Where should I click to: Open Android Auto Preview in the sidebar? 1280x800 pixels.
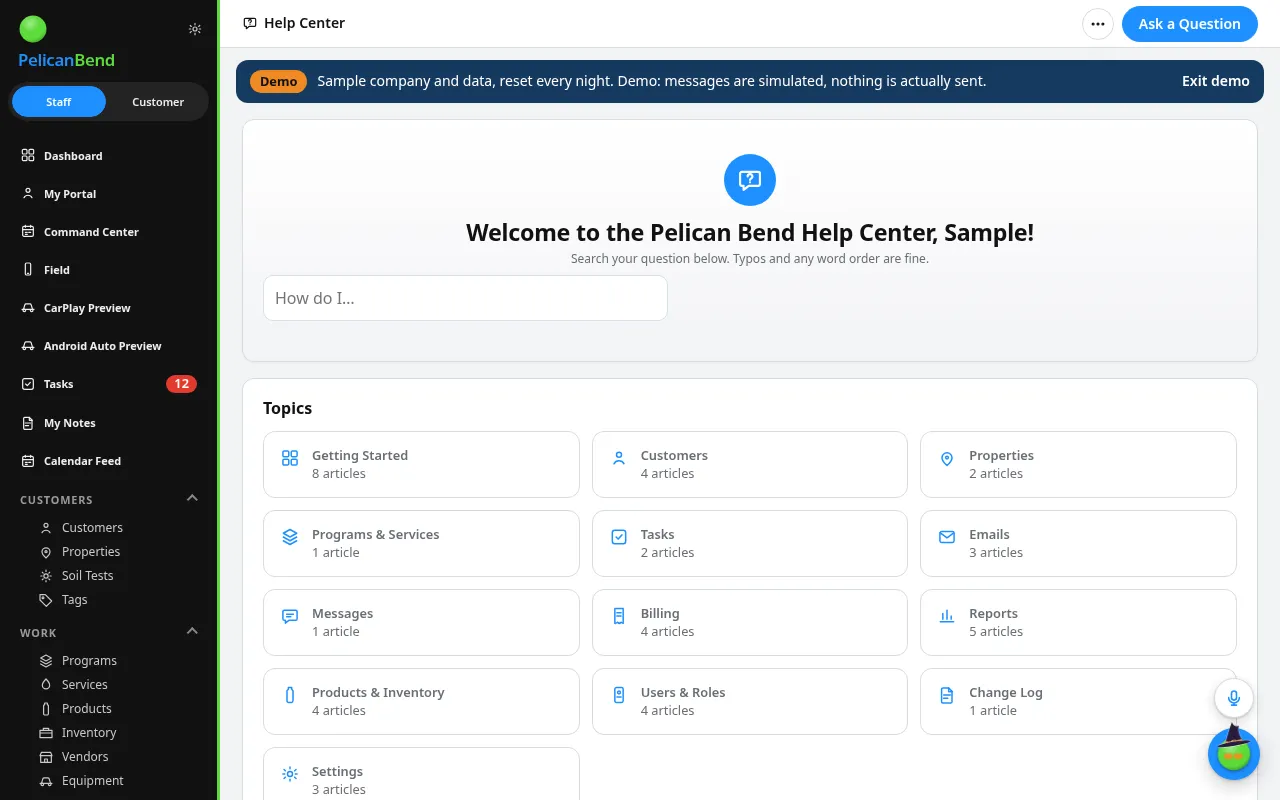pyautogui.click(x=109, y=346)
